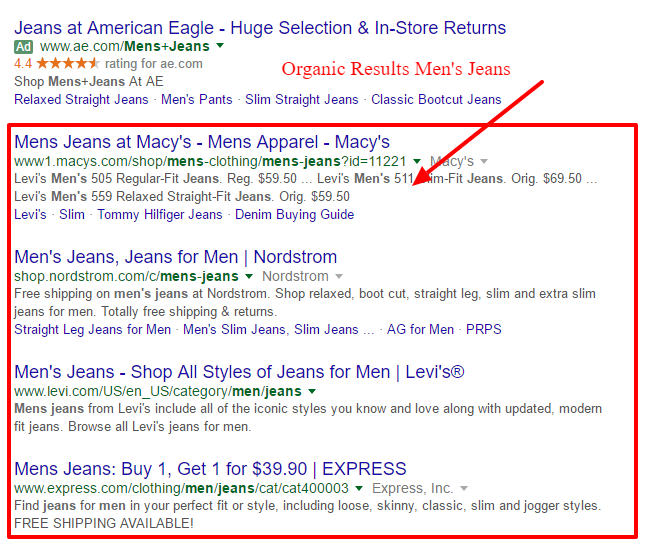Click the Express, Inc. publisher label
The width and height of the screenshot is (651, 544).
(412, 488)
